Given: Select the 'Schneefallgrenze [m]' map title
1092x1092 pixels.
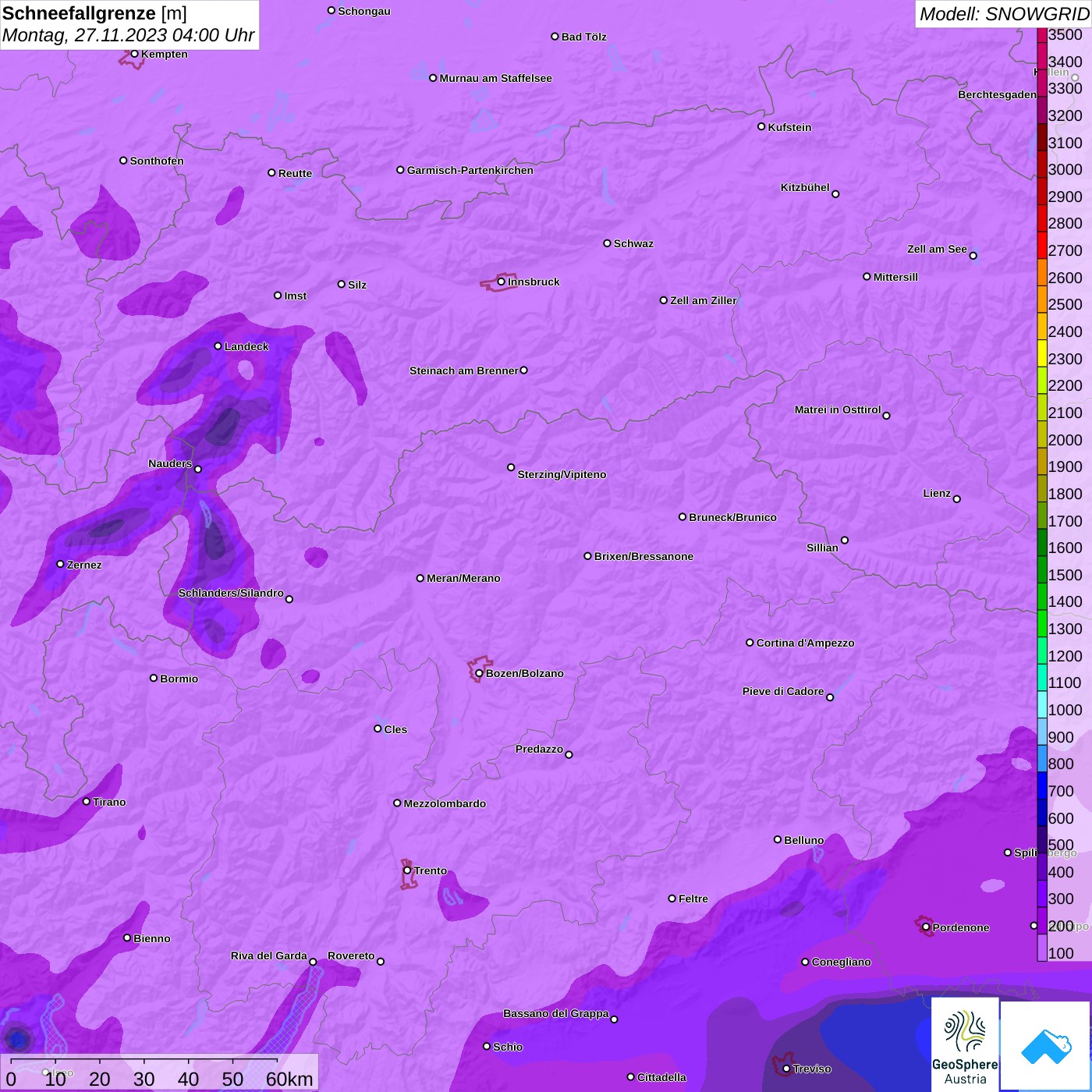Looking at the screenshot, I should (x=94, y=13).
